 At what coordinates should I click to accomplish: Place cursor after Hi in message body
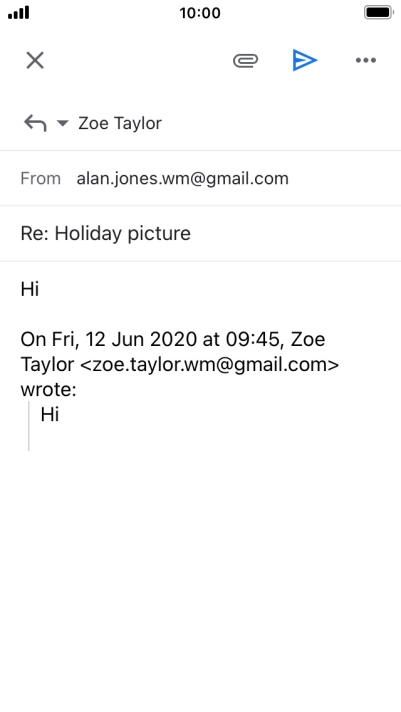[40, 289]
